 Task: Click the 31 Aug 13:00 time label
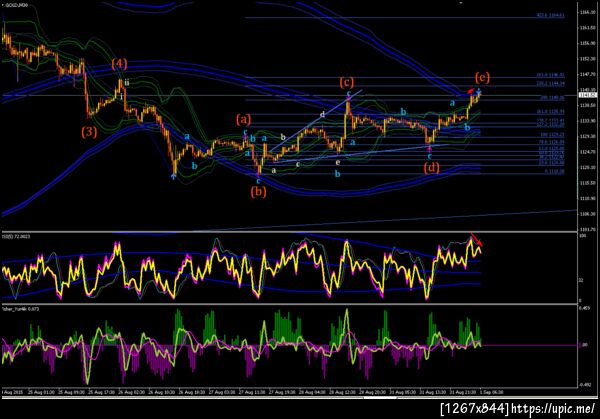click(x=432, y=392)
